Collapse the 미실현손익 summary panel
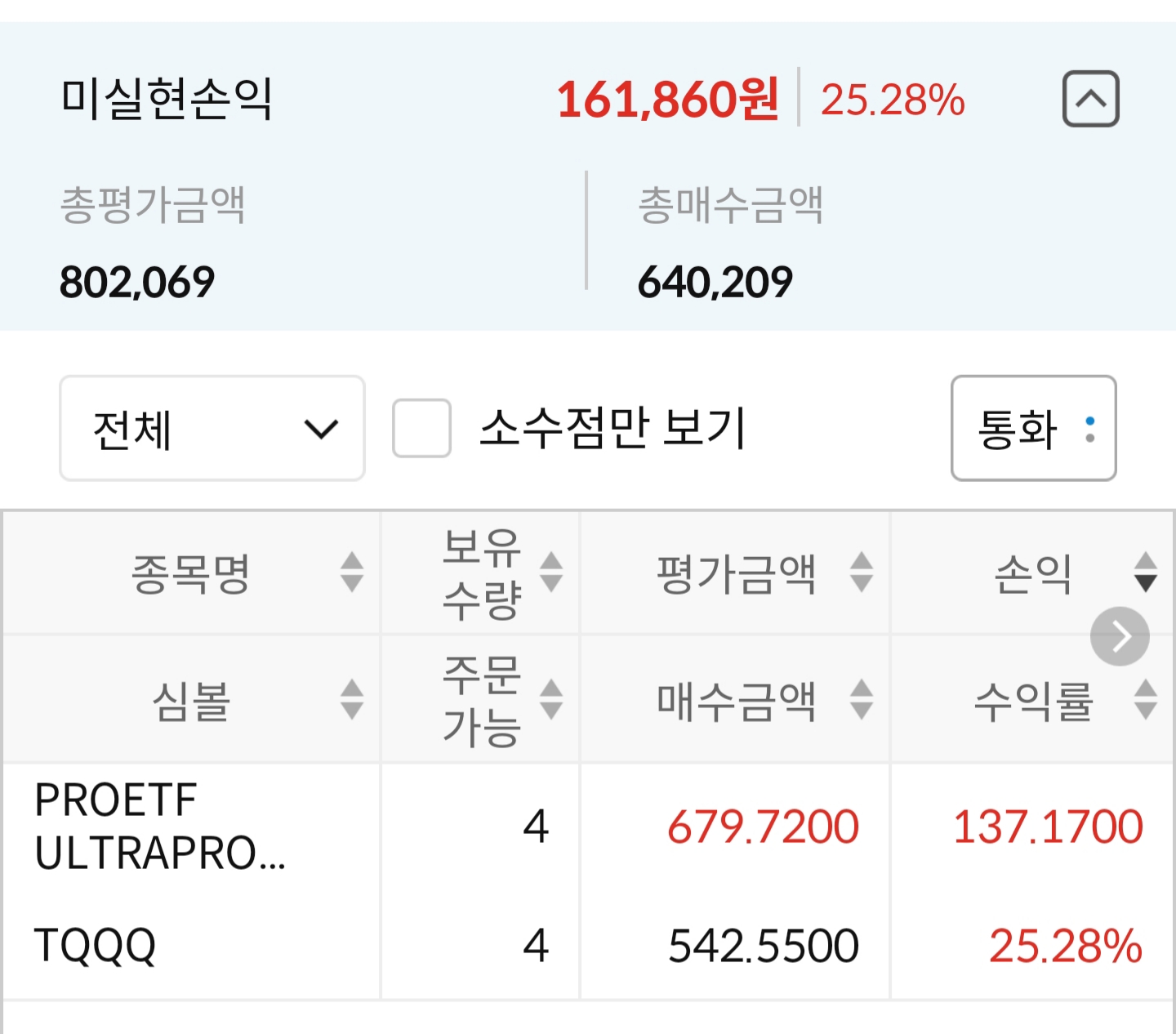This screenshot has height=1034, width=1176. pos(1090,99)
